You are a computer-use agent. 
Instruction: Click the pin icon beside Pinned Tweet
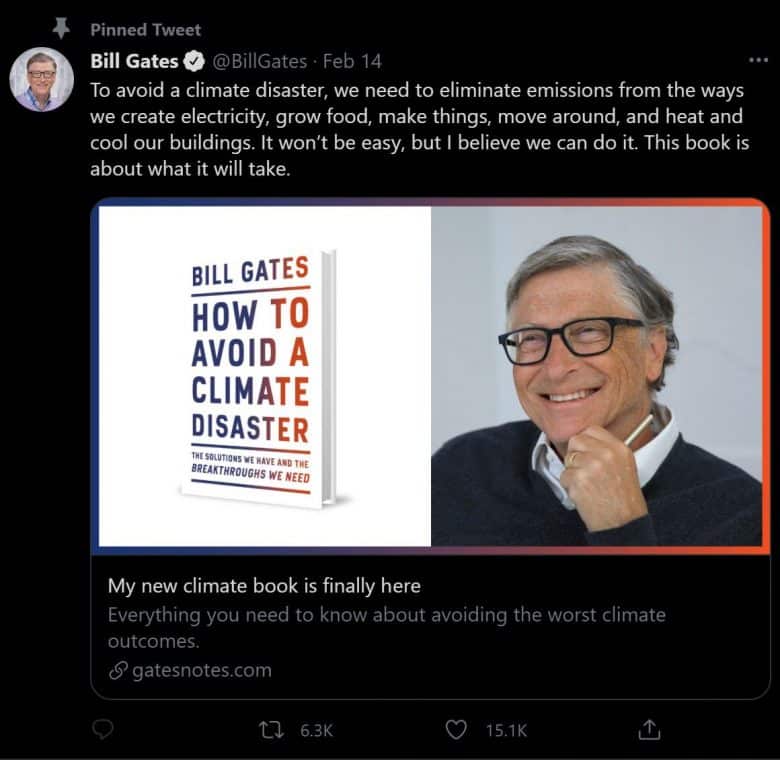coord(59,29)
